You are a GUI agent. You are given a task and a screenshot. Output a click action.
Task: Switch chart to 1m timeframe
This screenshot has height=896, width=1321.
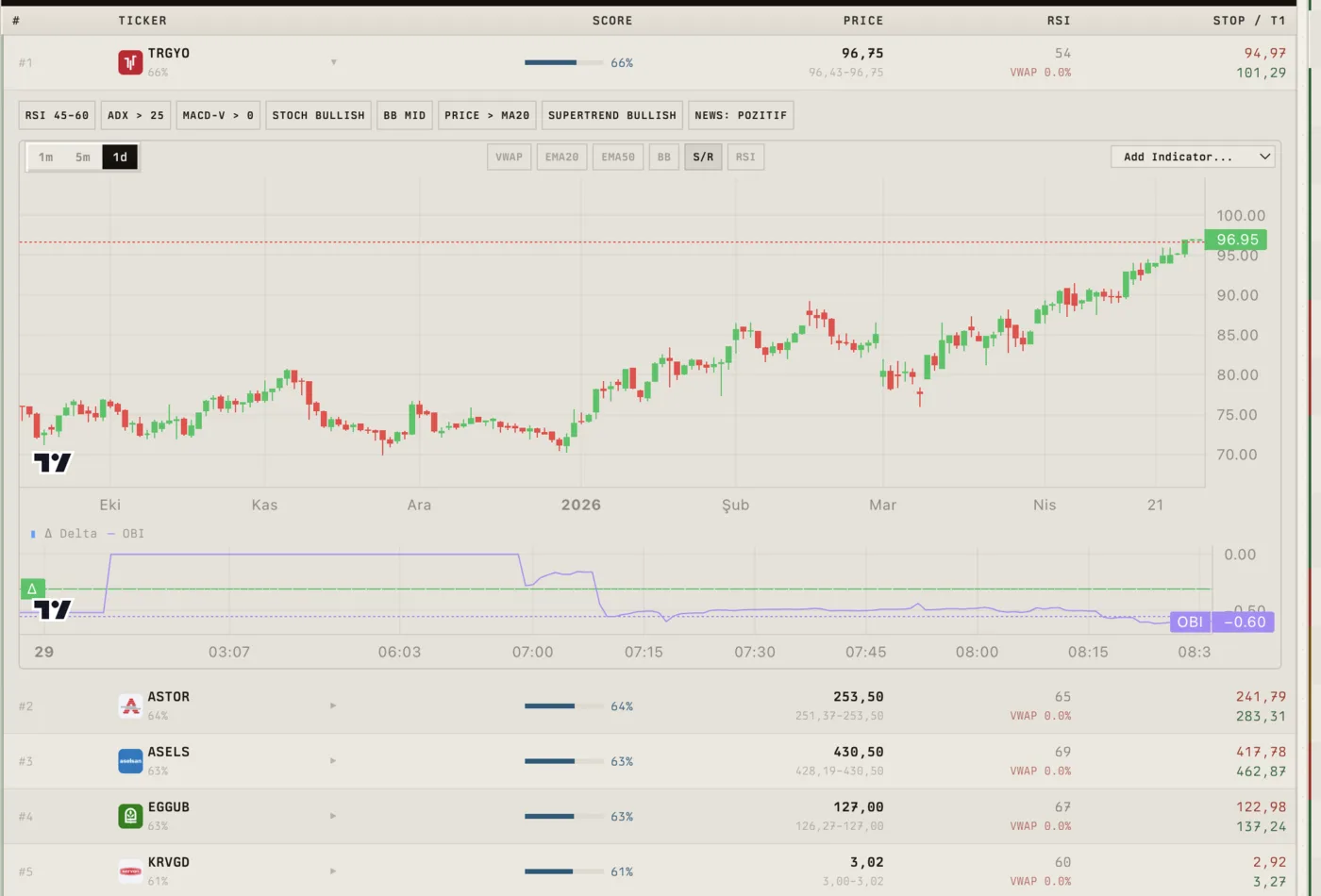click(x=46, y=158)
